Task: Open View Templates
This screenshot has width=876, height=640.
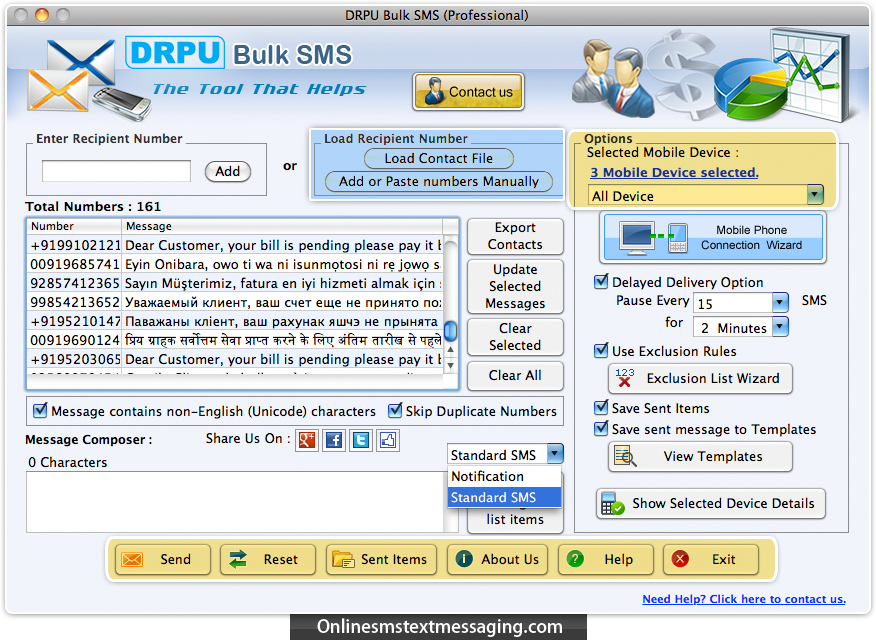Action: (700, 456)
